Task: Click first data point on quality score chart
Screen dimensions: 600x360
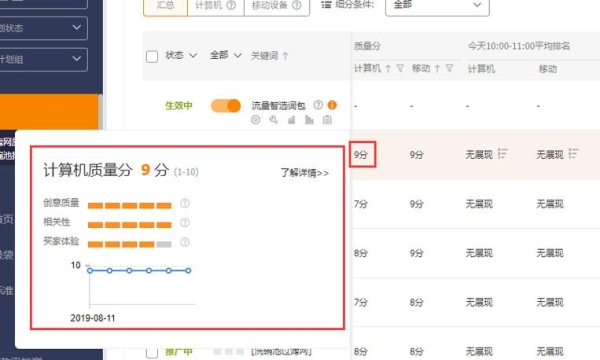Action: point(90,270)
